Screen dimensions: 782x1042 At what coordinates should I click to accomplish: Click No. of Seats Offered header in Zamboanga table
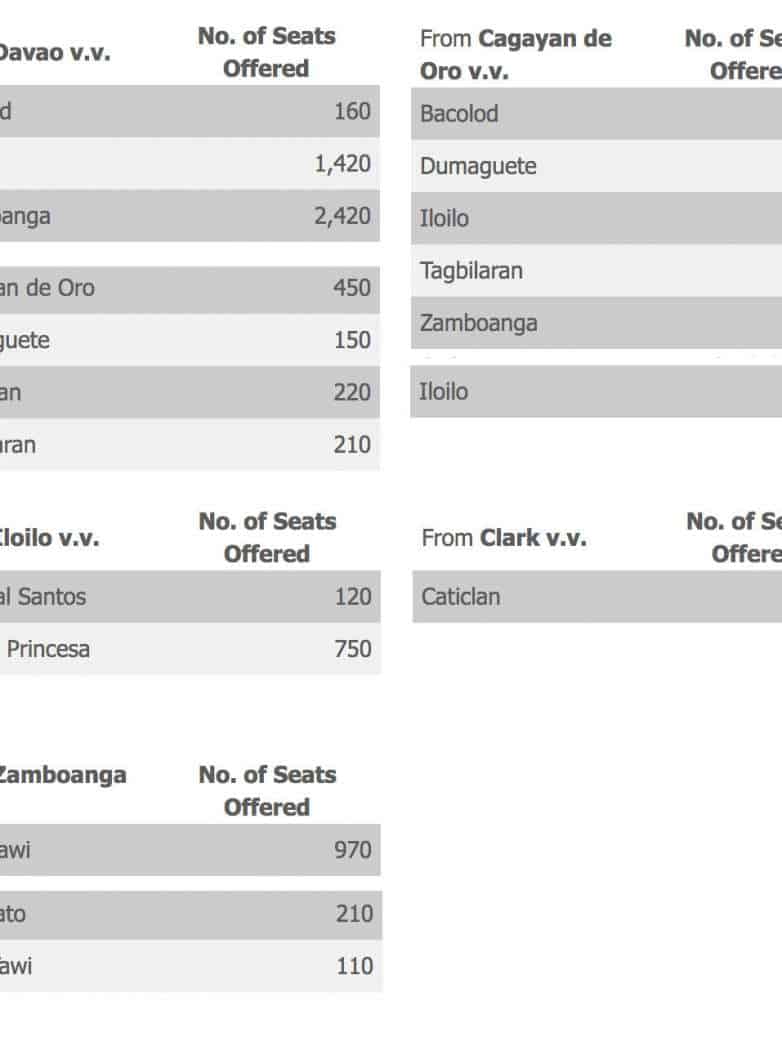[267, 790]
